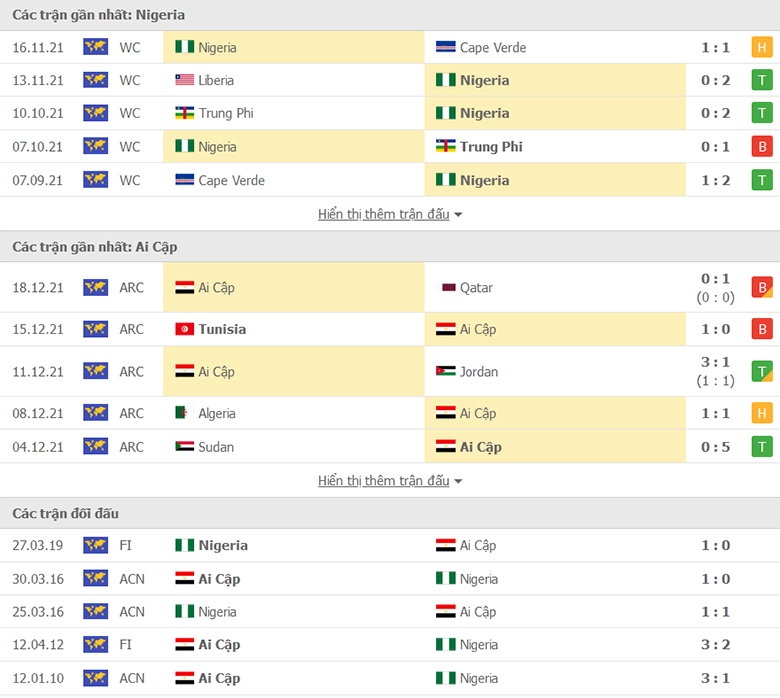Click the world map icon on 16.11.21 row
780x698 pixels.
click(96, 47)
